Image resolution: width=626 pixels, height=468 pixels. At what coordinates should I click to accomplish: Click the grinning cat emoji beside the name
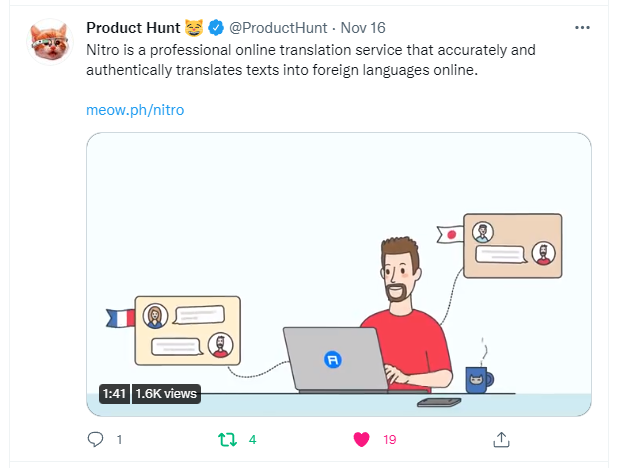point(194,28)
